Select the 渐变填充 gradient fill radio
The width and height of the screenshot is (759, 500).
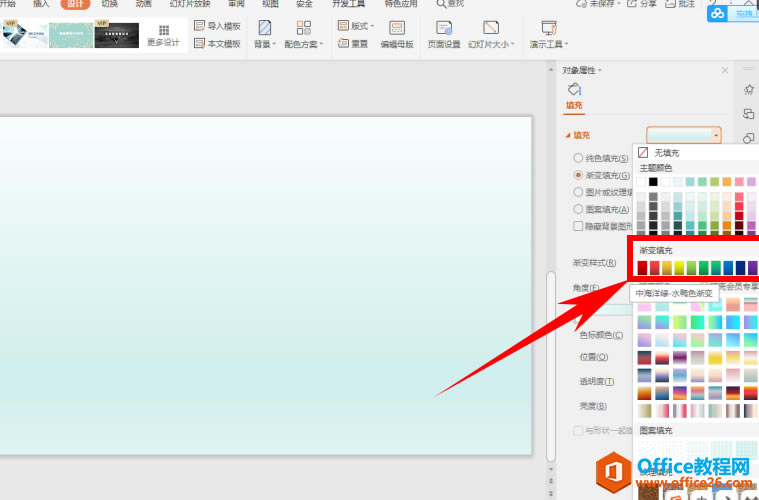click(578, 175)
